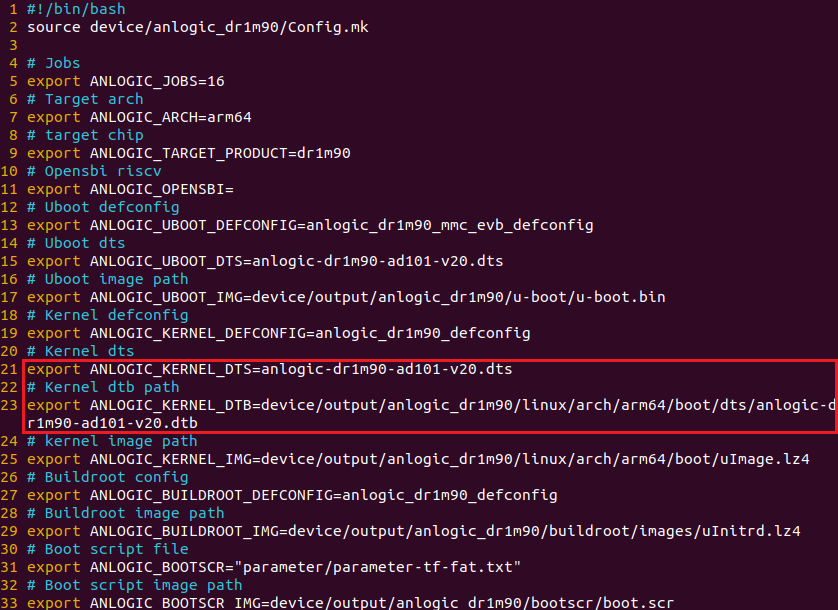
Task: Click the '# Kernel defconfig' comment
Action: coord(107,315)
